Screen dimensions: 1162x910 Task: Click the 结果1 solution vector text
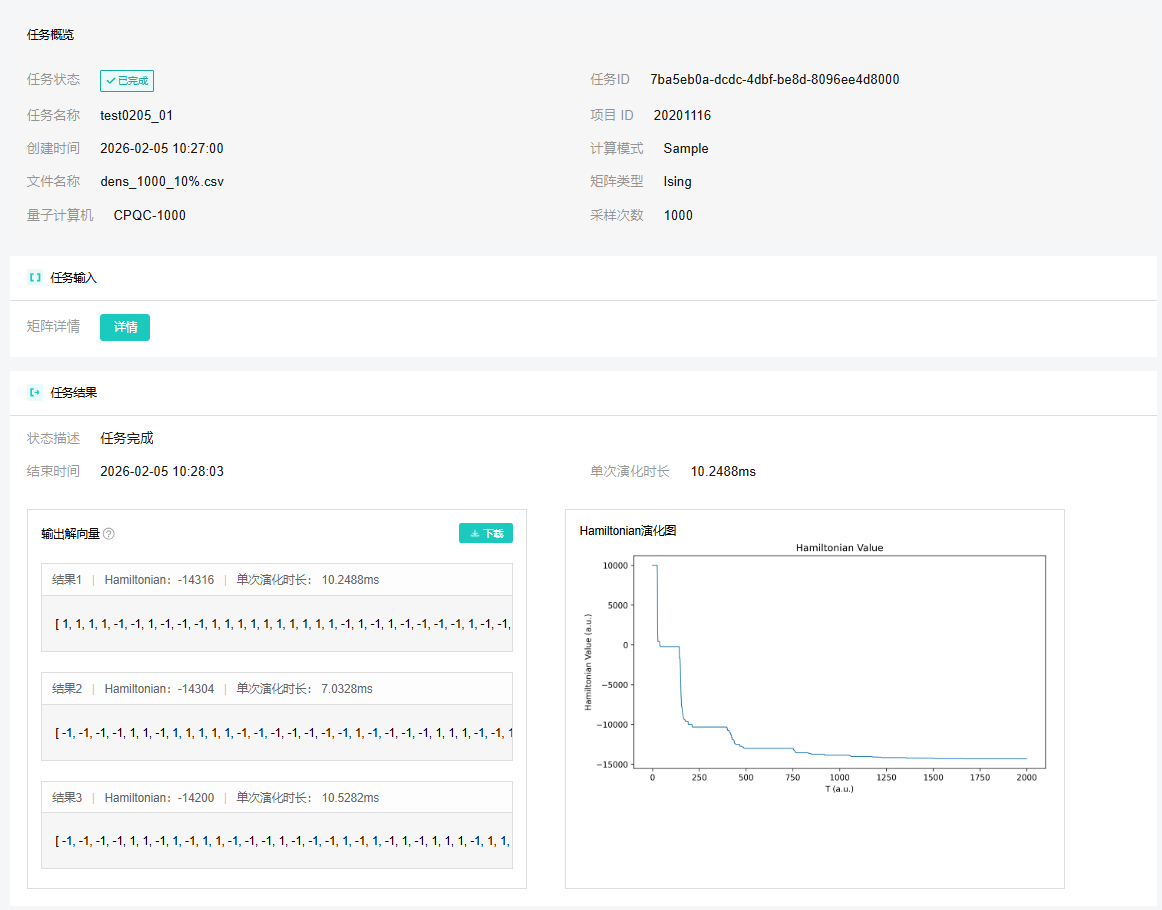point(282,624)
